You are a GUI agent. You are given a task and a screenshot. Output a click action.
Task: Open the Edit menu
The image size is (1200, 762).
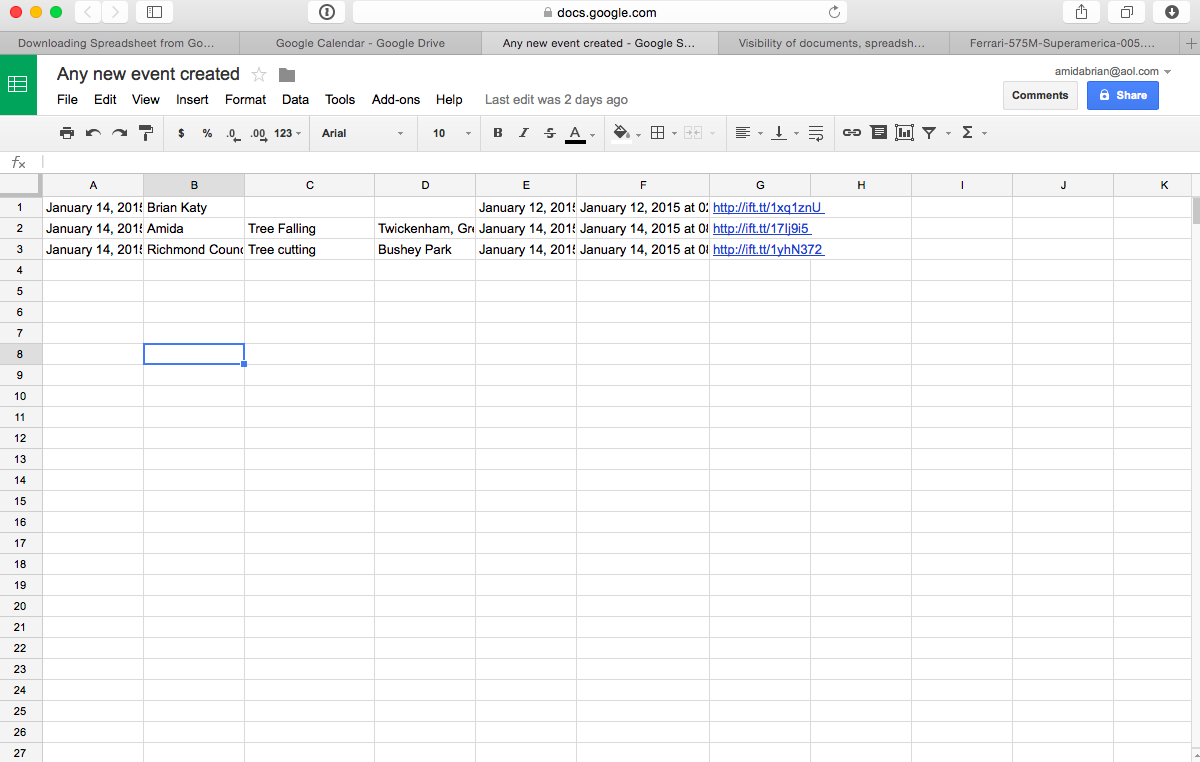coord(105,100)
